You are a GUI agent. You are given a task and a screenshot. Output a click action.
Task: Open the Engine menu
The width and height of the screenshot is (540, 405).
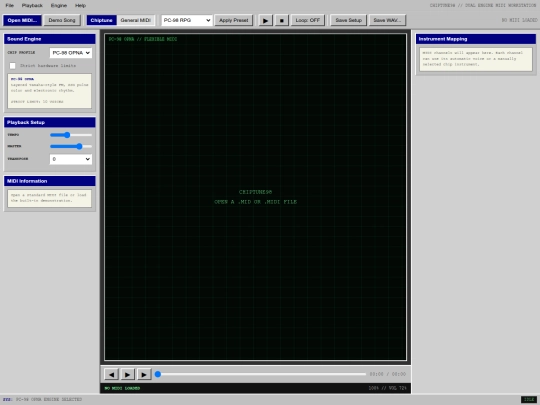point(59,6)
